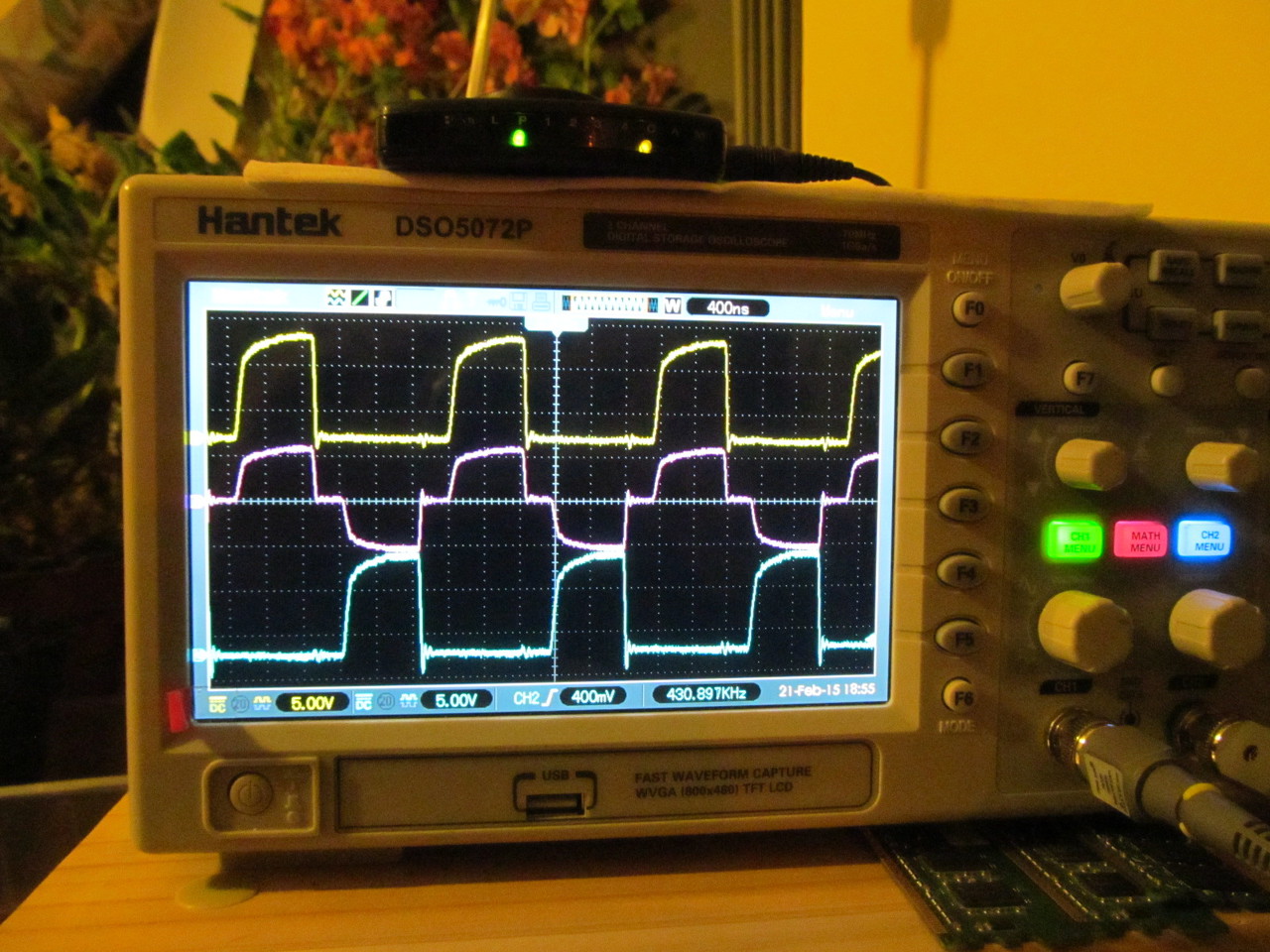
Task: Select the 430.897KHz frequency readout
Action: [x=705, y=693]
